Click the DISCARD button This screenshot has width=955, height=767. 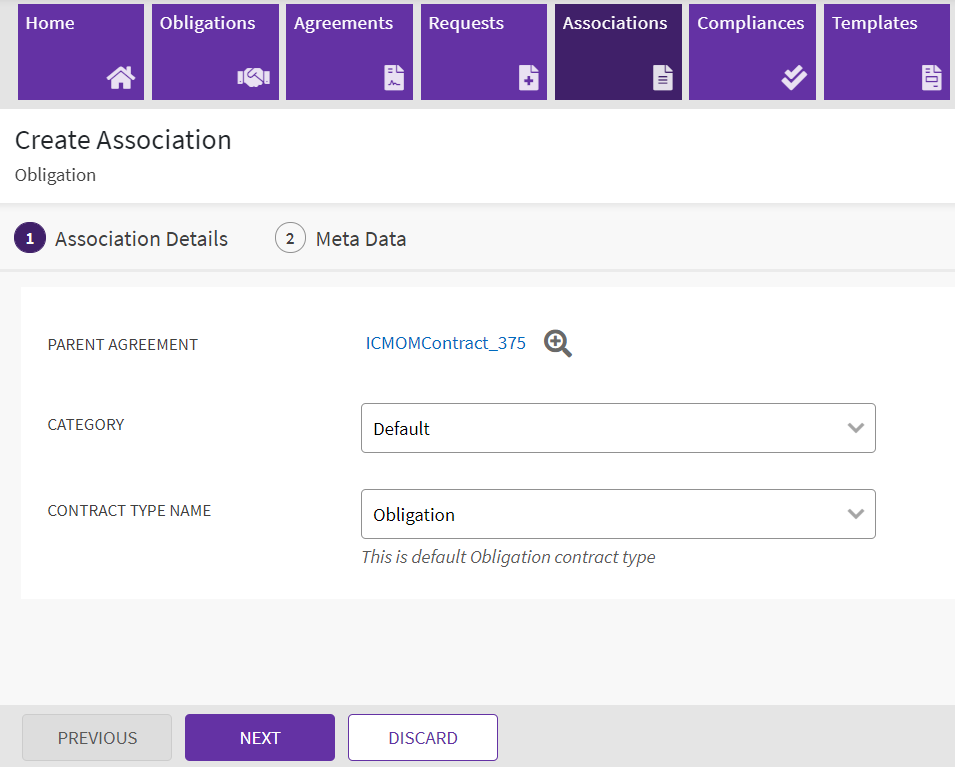tap(422, 738)
